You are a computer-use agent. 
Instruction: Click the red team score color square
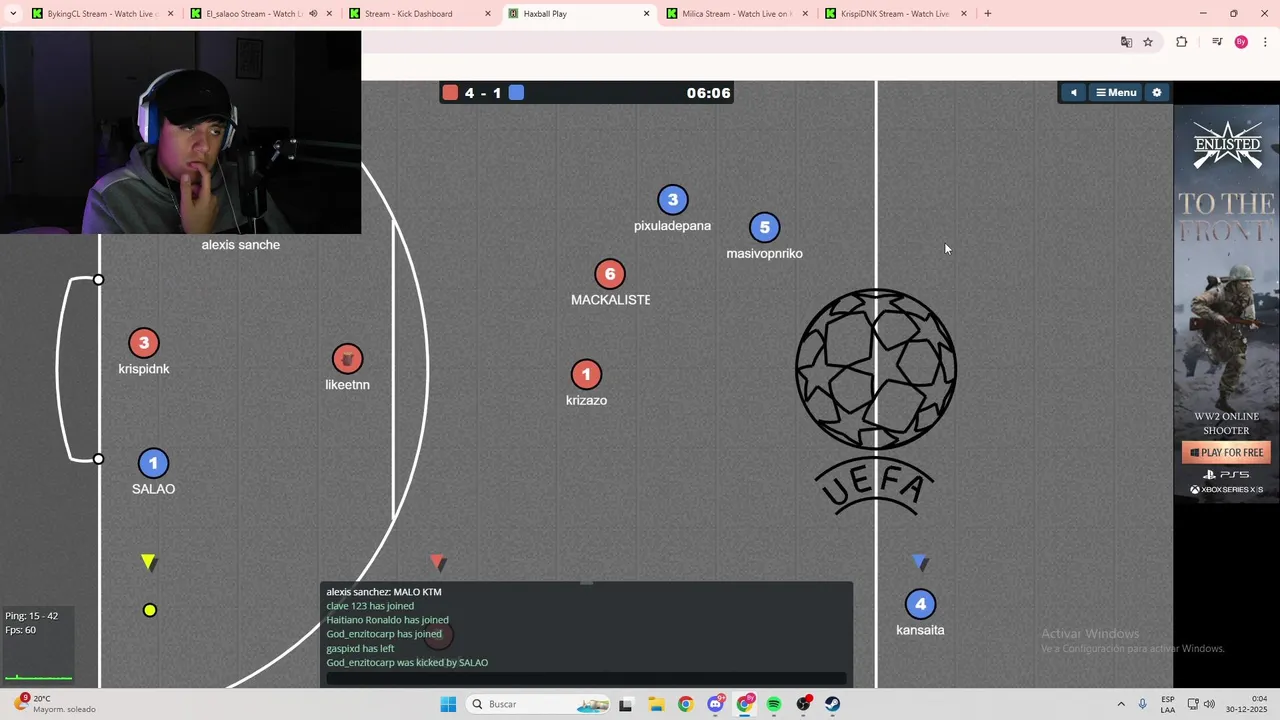click(450, 93)
